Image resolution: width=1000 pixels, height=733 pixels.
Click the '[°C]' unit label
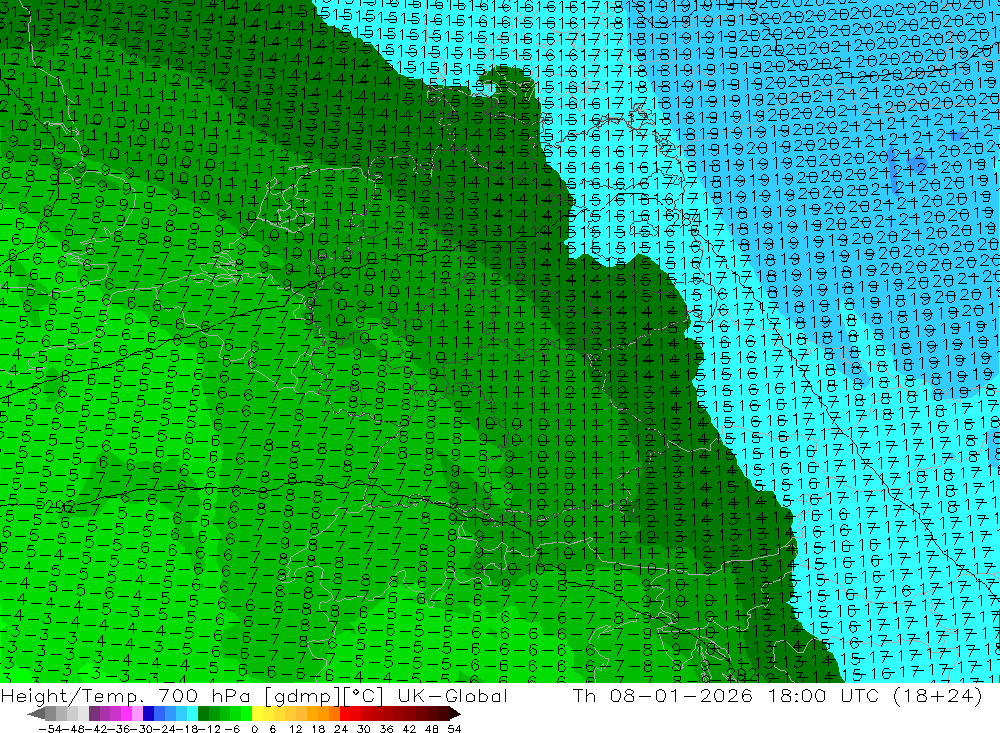pyautogui.click(x=364, y=696)
